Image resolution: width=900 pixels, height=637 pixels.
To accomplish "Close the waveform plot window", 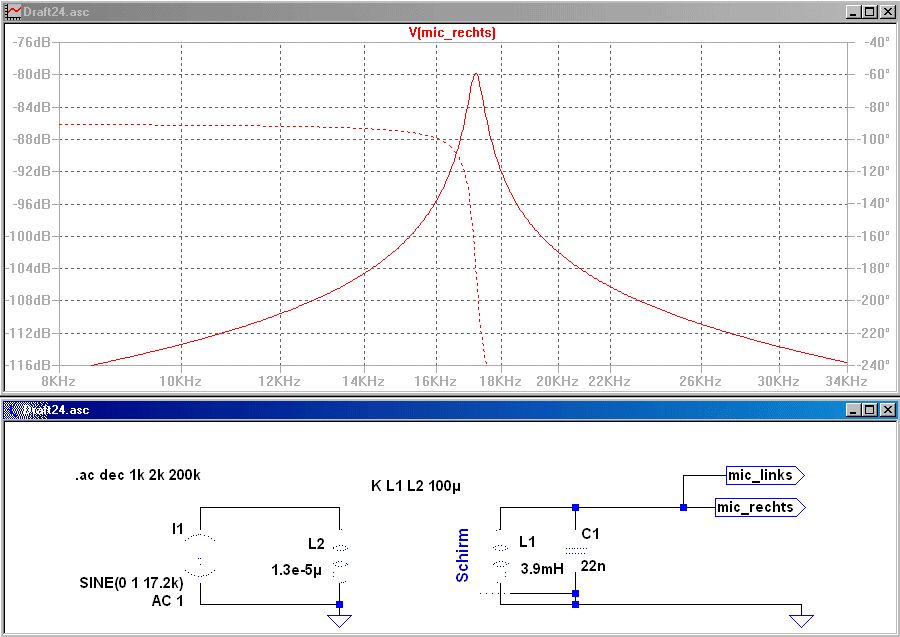I will click(887, 11).
